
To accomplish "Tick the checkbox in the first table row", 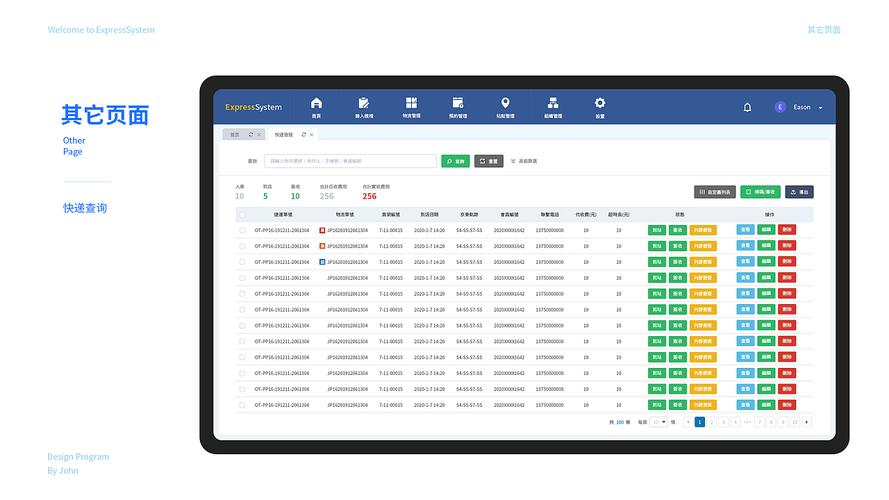I will click(x=242, y=230).
